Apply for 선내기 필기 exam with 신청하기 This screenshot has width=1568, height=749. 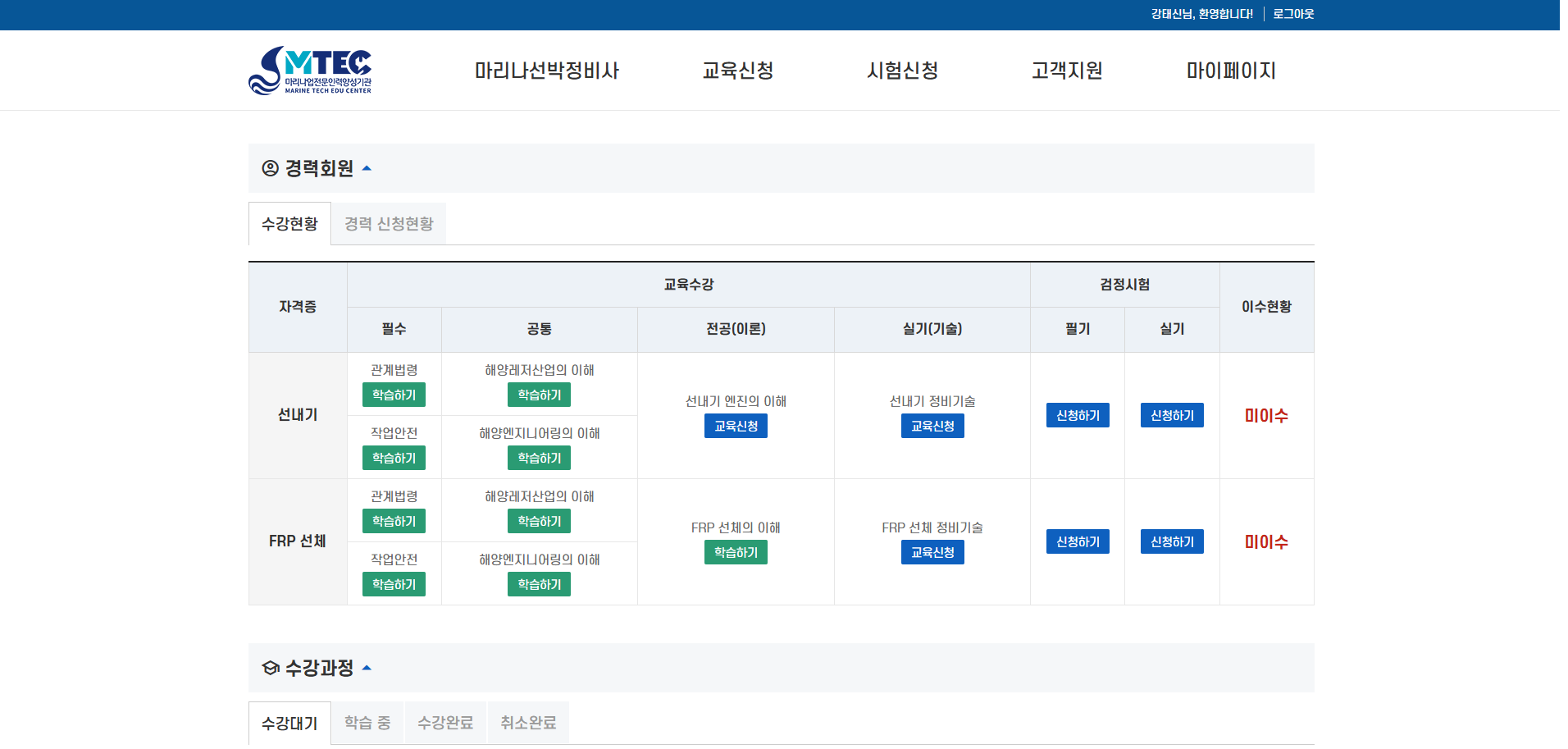pos(1078,415)
